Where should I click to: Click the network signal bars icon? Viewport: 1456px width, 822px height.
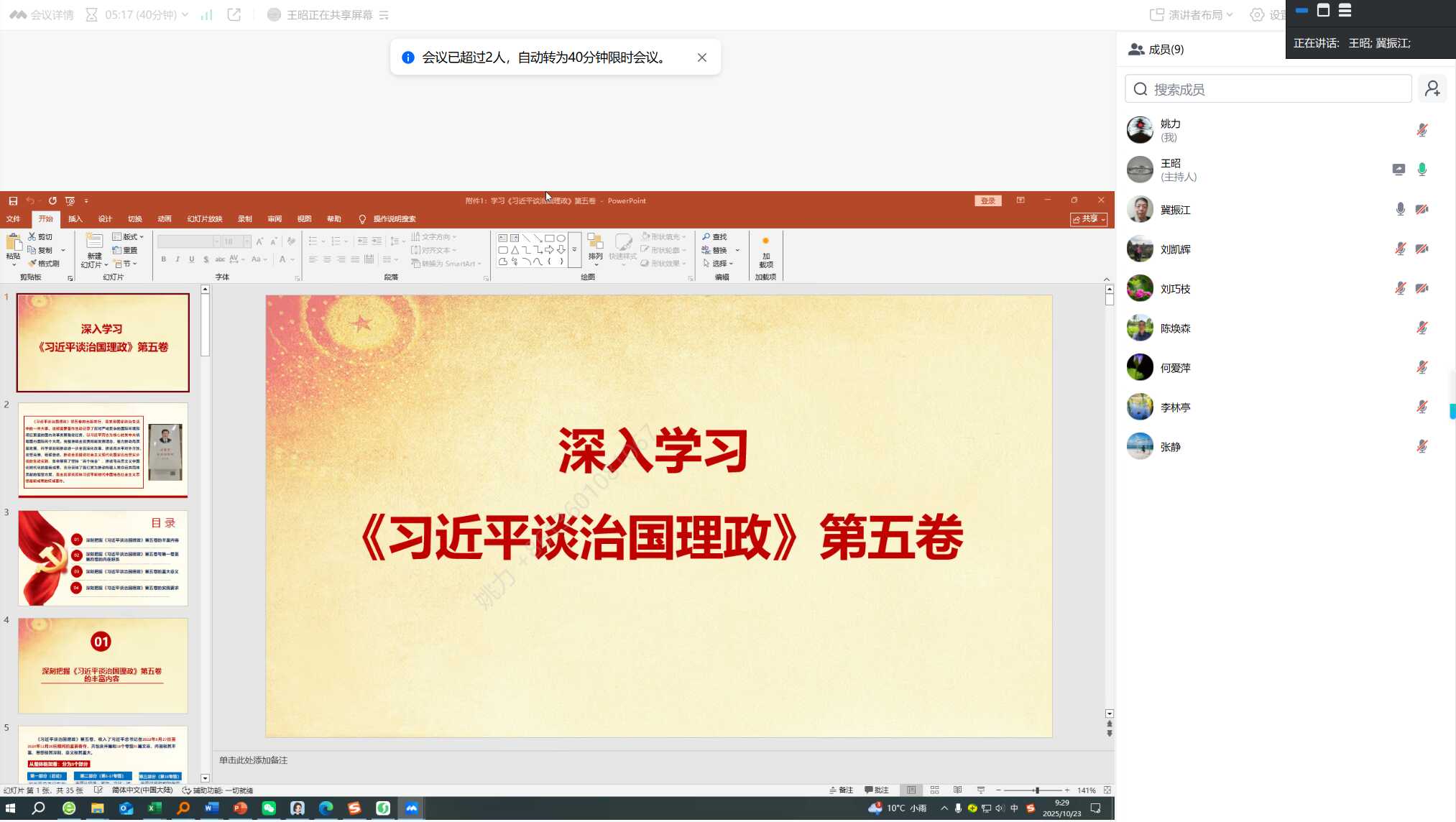click(x=206, y=15)
